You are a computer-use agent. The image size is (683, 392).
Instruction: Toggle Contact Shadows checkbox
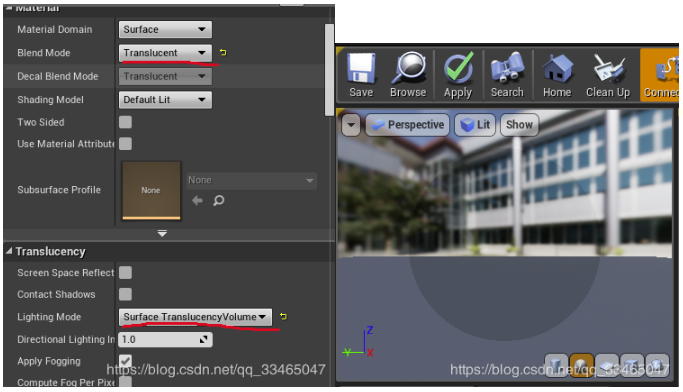tap(125, 294)
